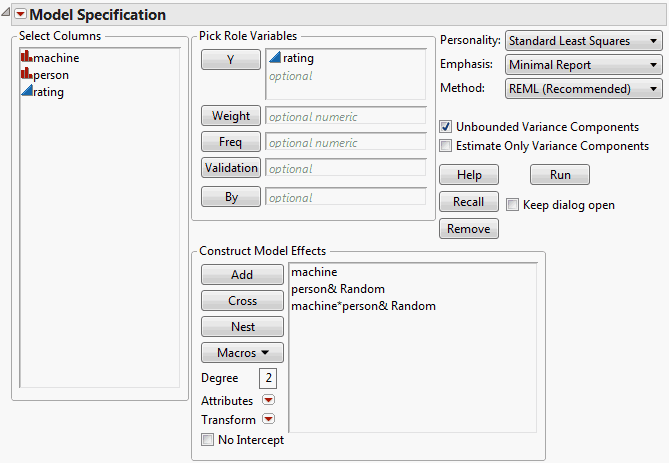
Task: Select the person nominal column icon
Action: click(x=26, y=75)
